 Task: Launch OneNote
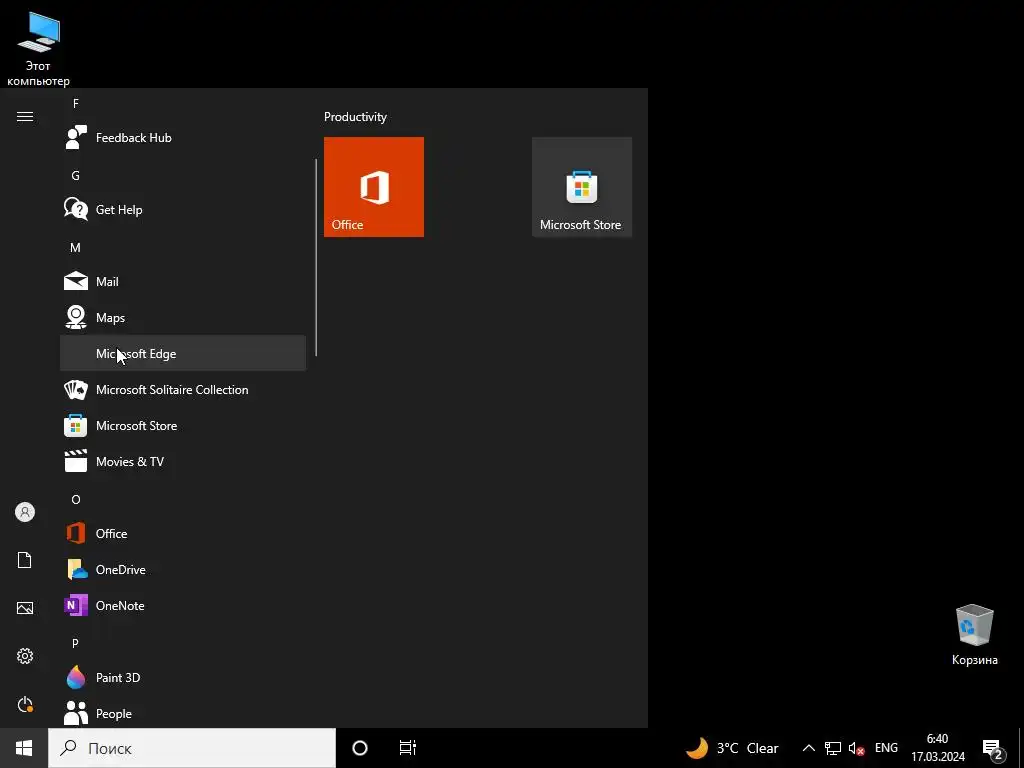(183, 605)
